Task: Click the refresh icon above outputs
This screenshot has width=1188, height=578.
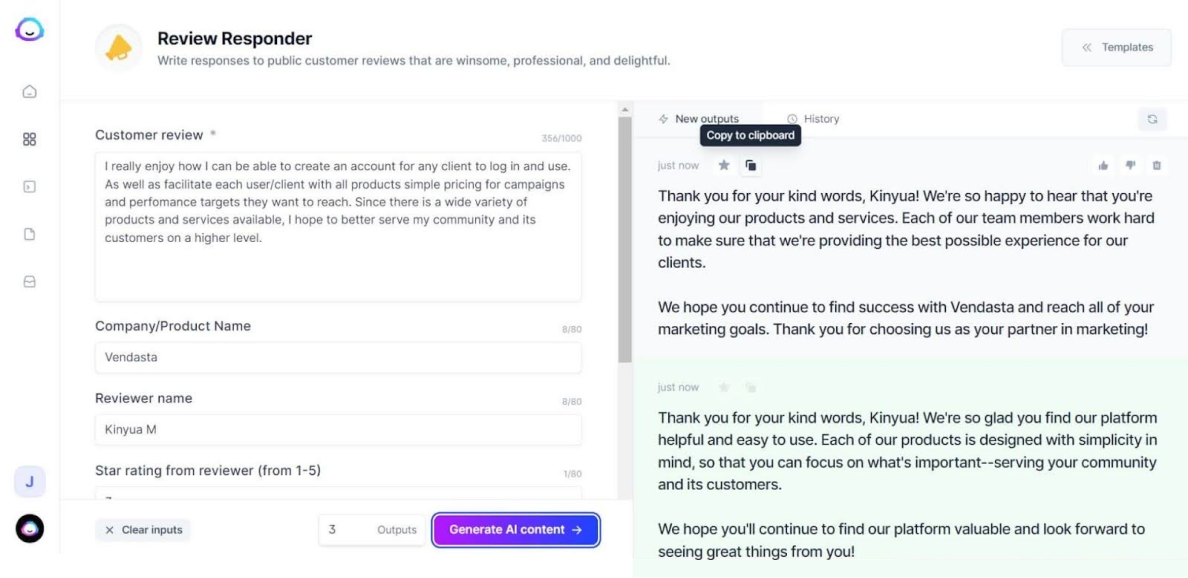Action: pos(1152,119)
